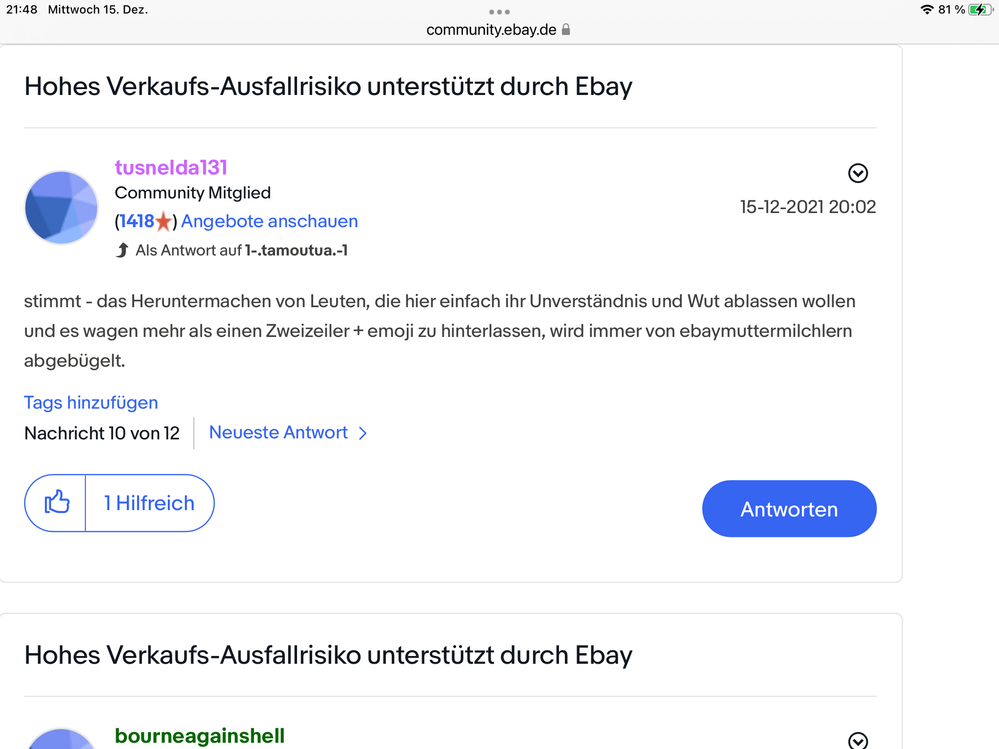Viewport: 999px width, 749px height.
Task: Click the reply arrow icon
Action: click(123, 250)
